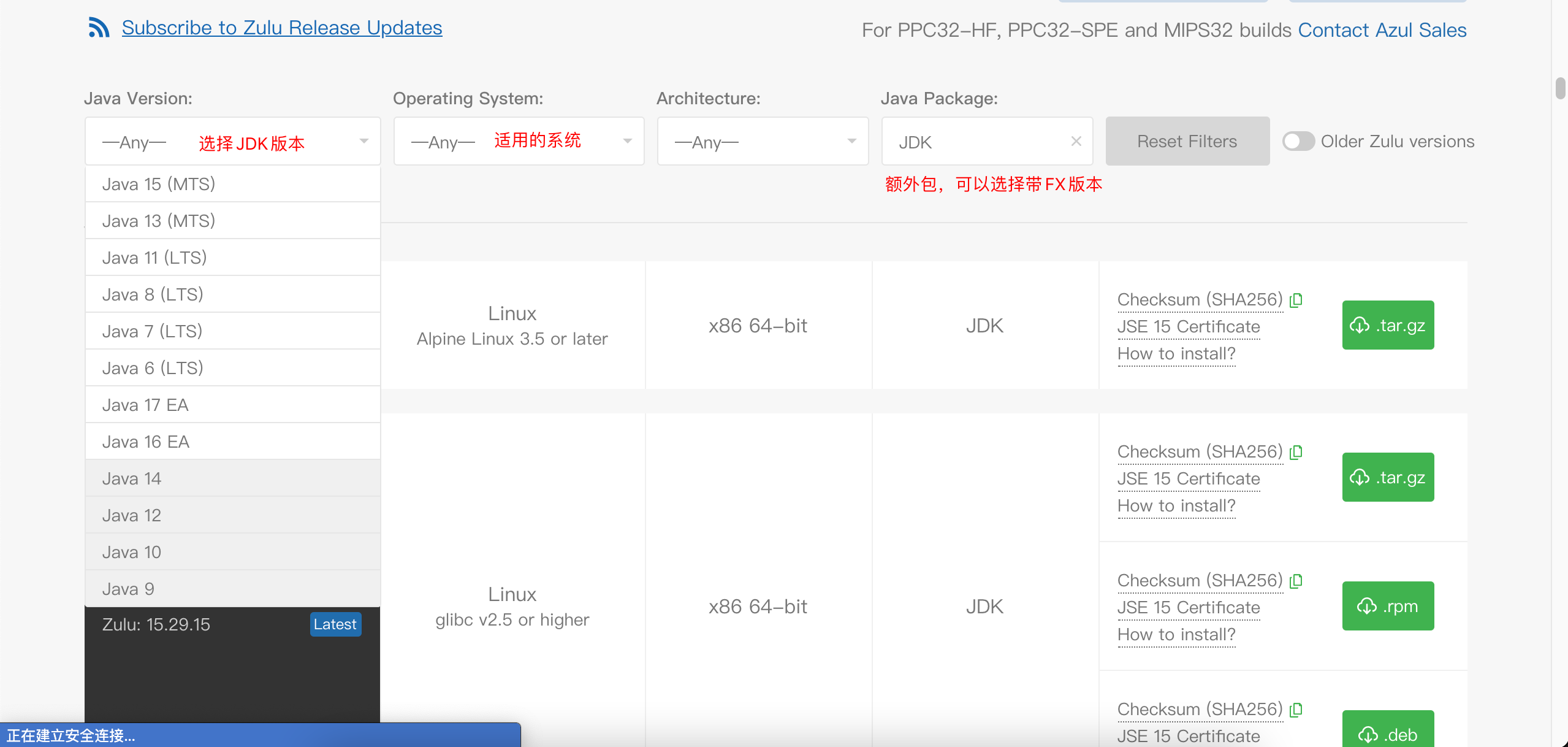This screenshot has height=747, width=1568.
Task: Open JSE 15 Certificate for glibc .tar.gz
Action: tap(1189, 478)
